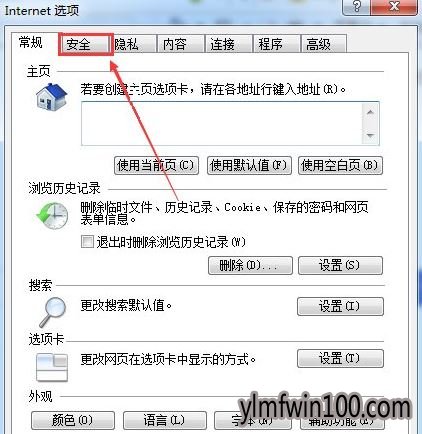Enable 退出时删除浏览历史记录 checkbox
Image resolution: width=422 pixels, height=434 pixels.
click(87, 242)
